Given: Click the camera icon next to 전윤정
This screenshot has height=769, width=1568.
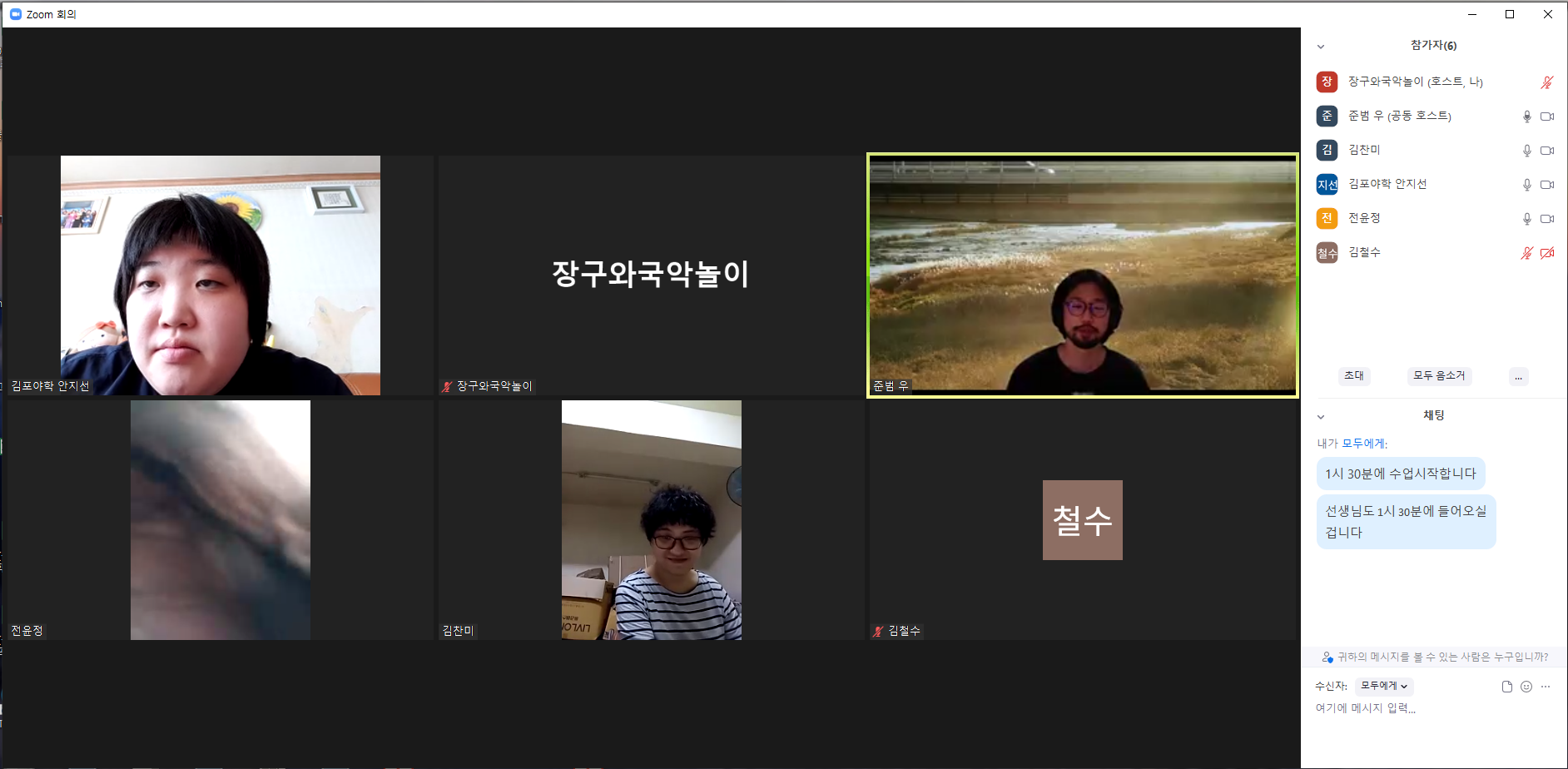Looking at the screenshot, I should point(1547,219).
